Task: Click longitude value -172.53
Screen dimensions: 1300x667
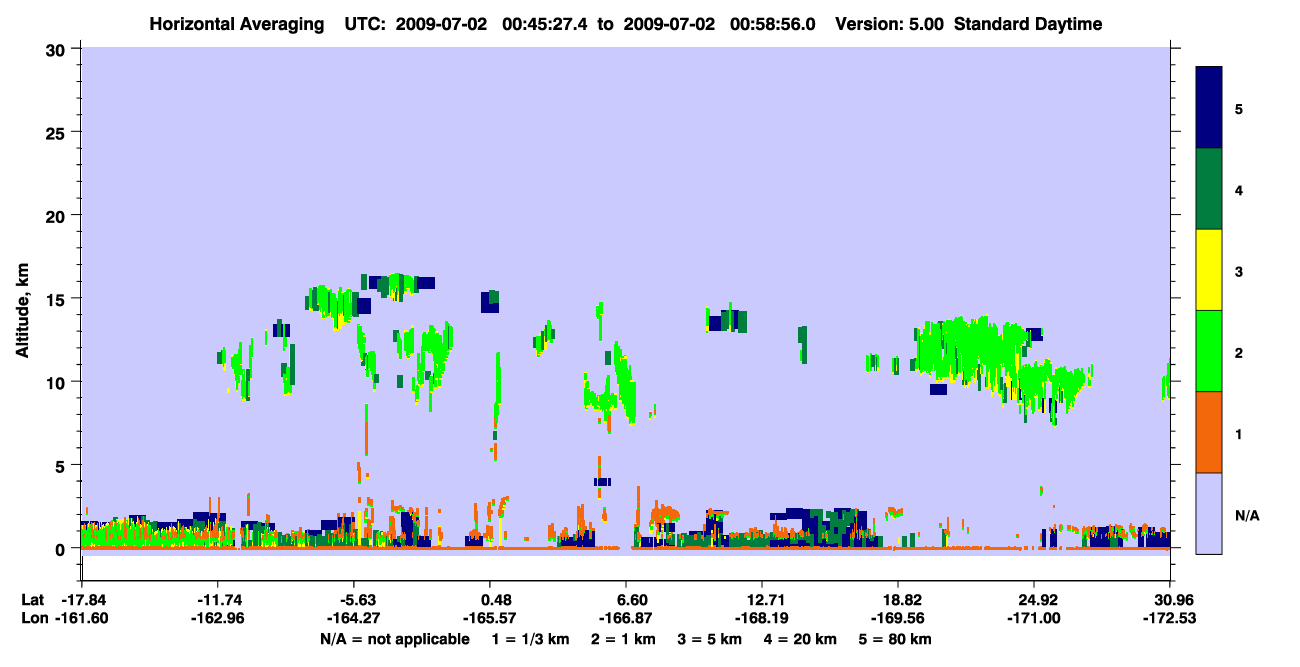Action: coord(1170,619)
